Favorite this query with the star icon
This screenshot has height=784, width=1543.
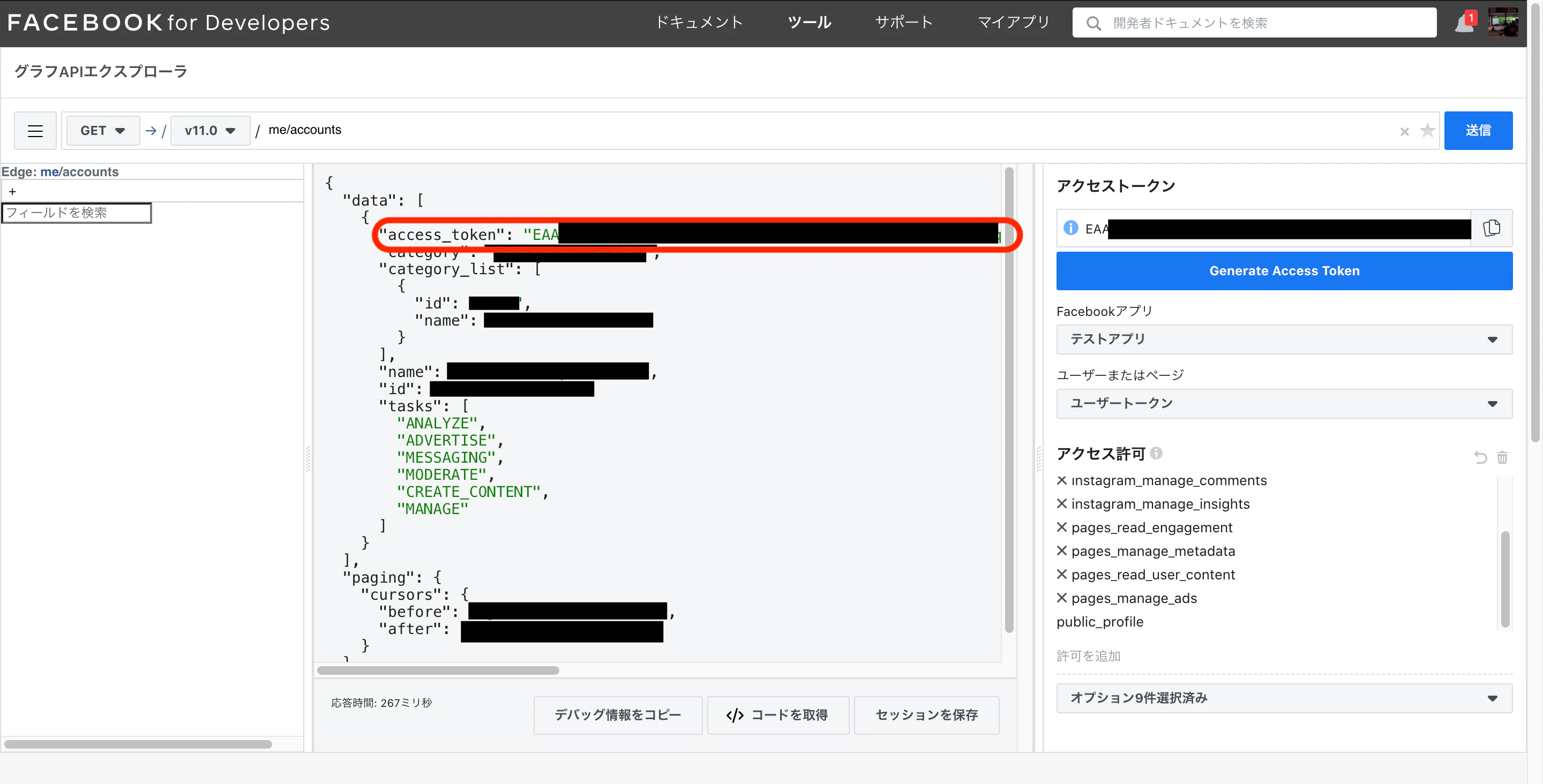pos(1427,130)
